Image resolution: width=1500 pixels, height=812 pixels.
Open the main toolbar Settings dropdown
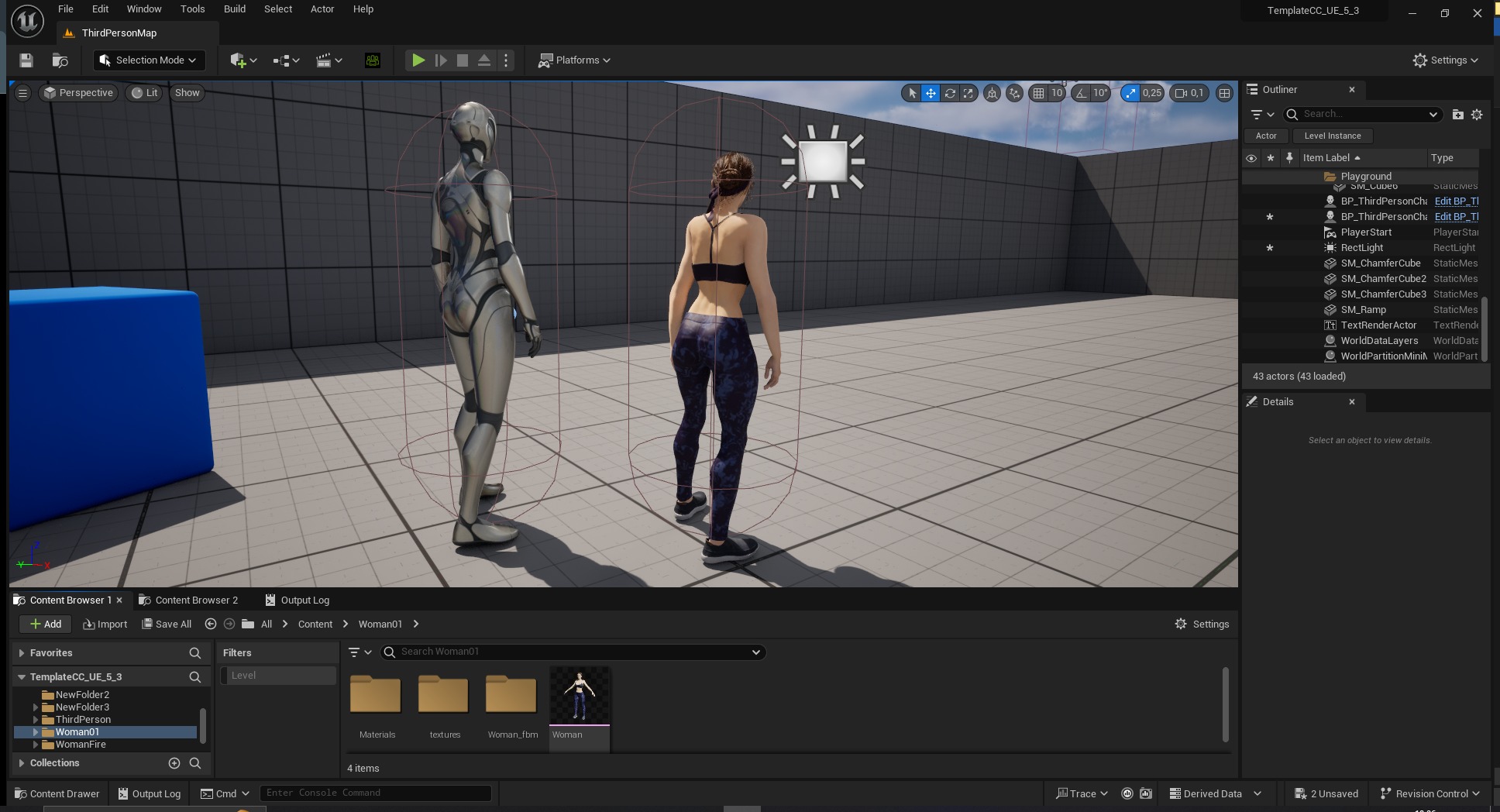pyautogui.click(x=1445, y=60)
